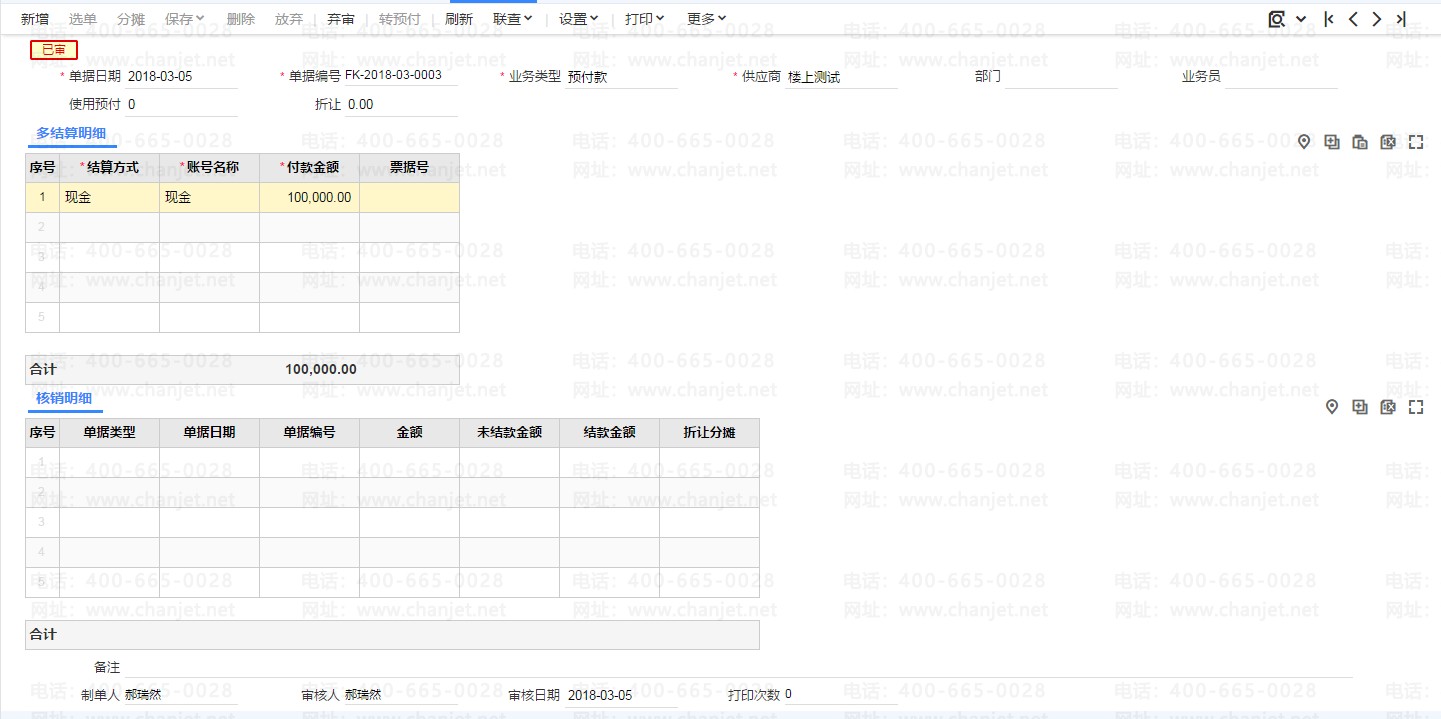Open the arrow dropdown beside the search icon
Screen dimensions: 1441x719
(1300, 19)
